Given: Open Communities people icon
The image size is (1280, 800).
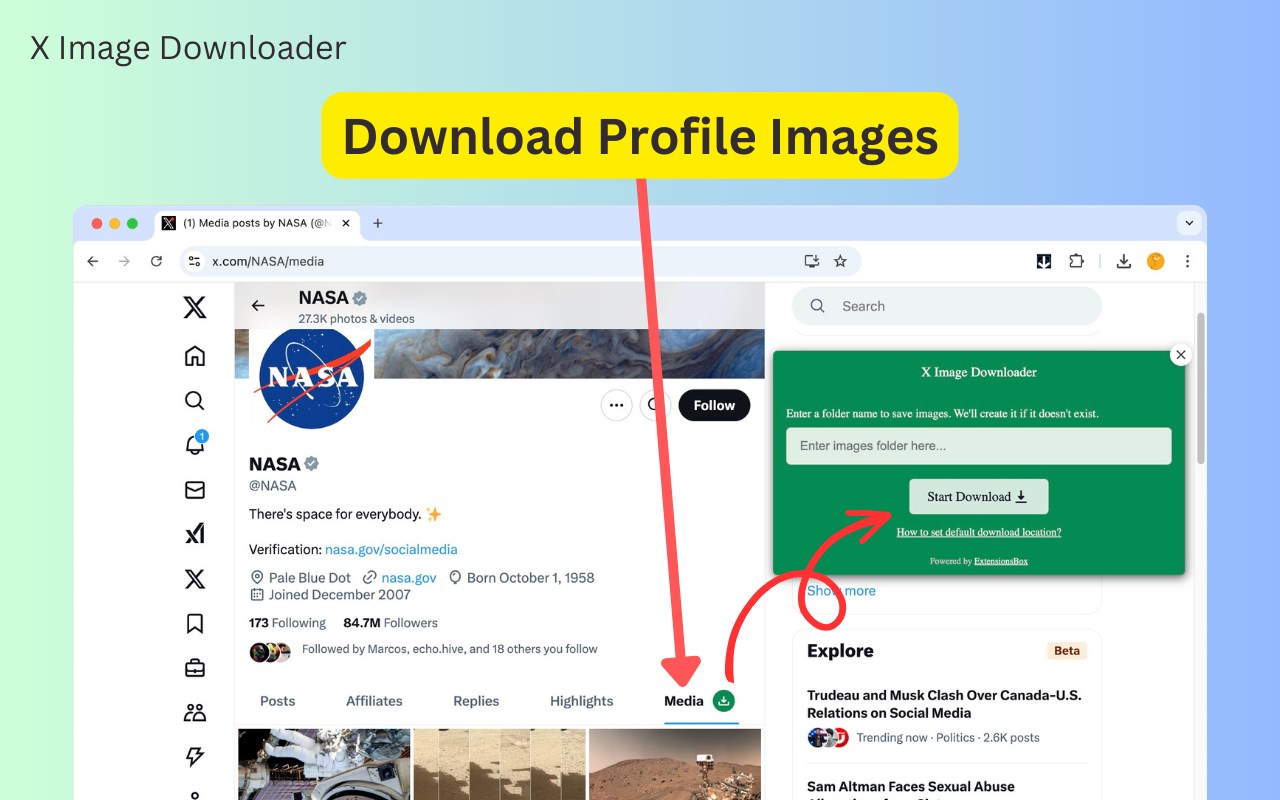Looking at the screenshot, I should click(x=195, y=713).
